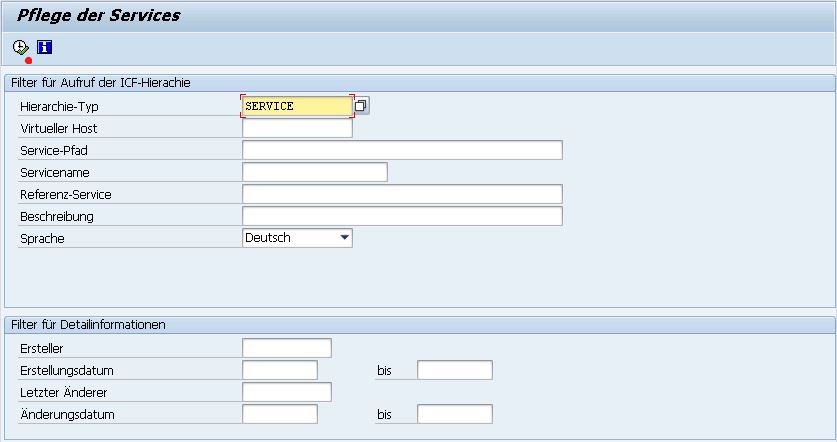Click the Virtueller Host input field
This screenshot has height=442, width=837.
(297, 128)
